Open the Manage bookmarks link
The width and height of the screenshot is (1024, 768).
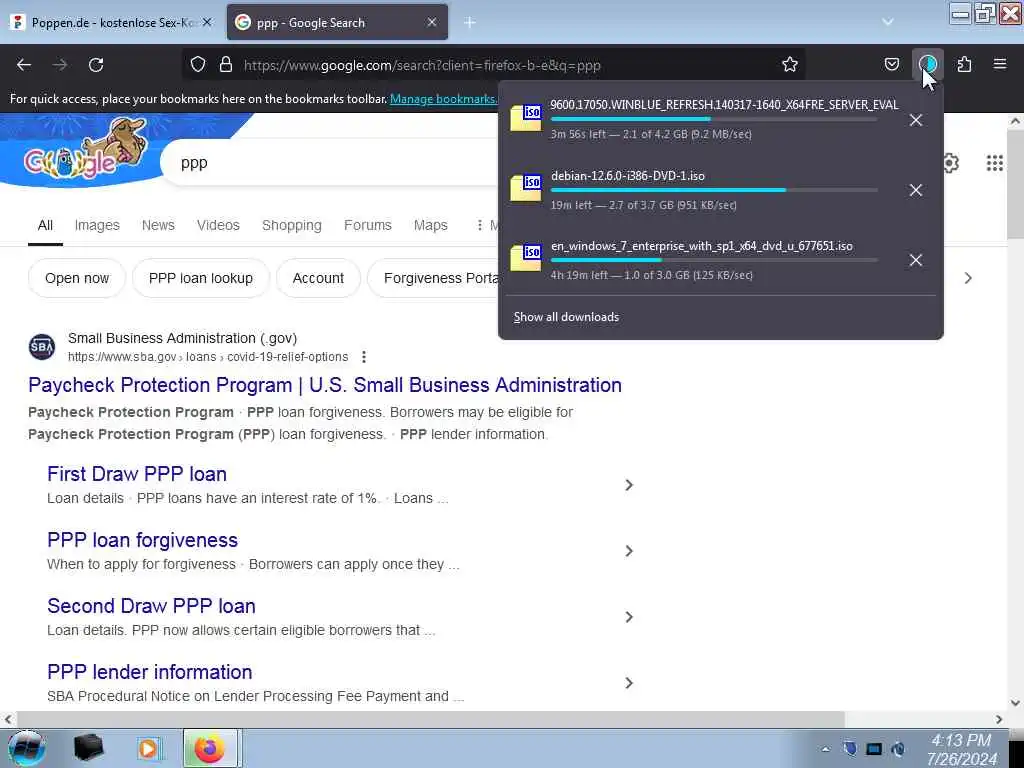coord(443,99)
